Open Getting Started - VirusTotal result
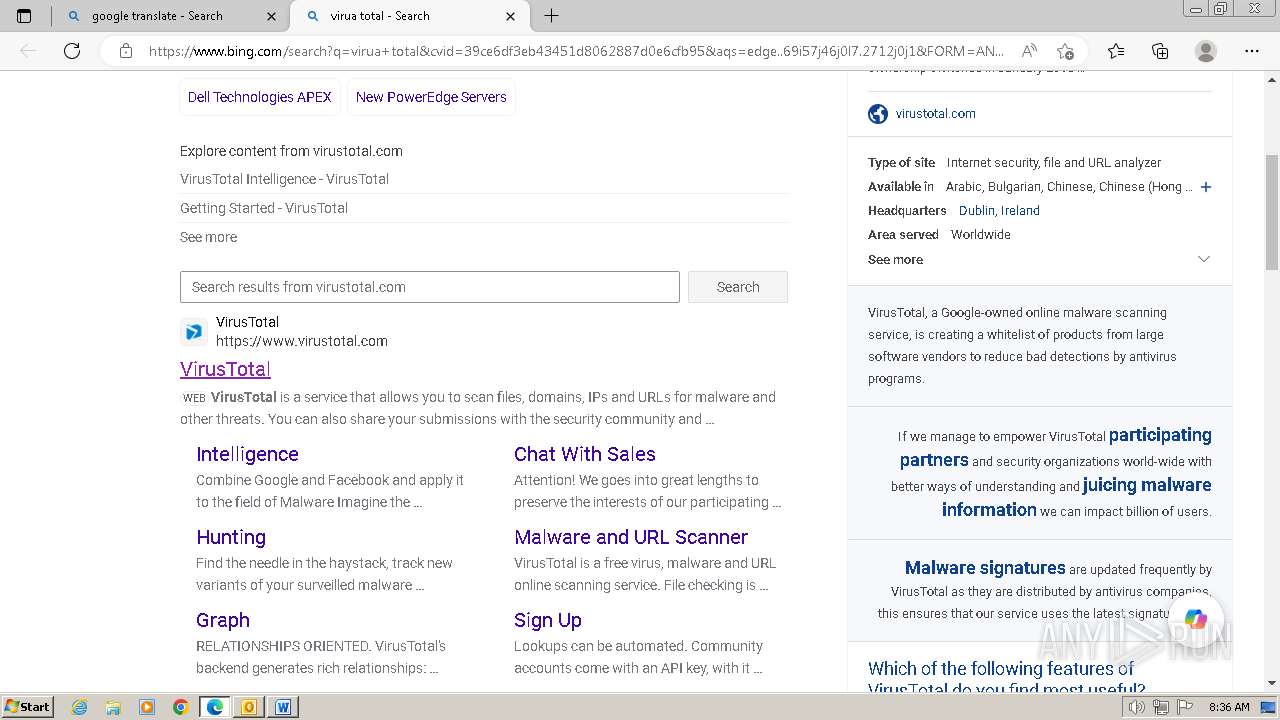1280x720 pixels. coord(264,208)
